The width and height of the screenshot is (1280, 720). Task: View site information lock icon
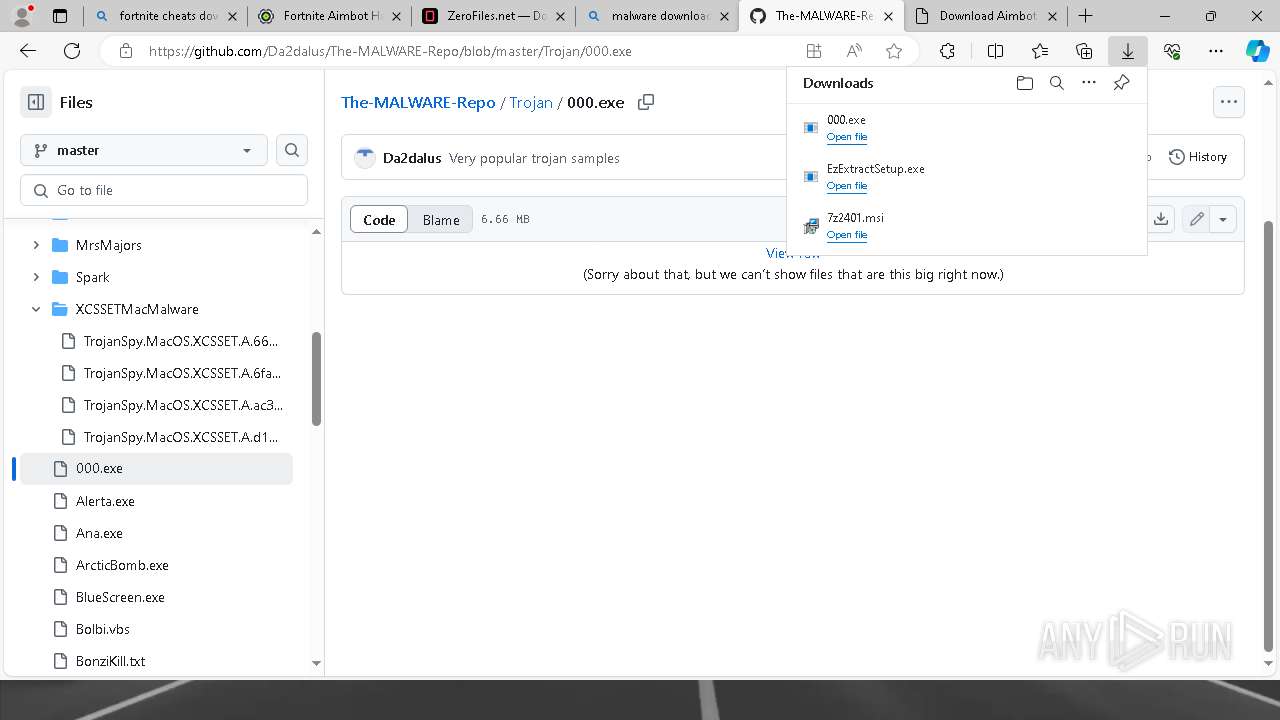coord(125,51)
